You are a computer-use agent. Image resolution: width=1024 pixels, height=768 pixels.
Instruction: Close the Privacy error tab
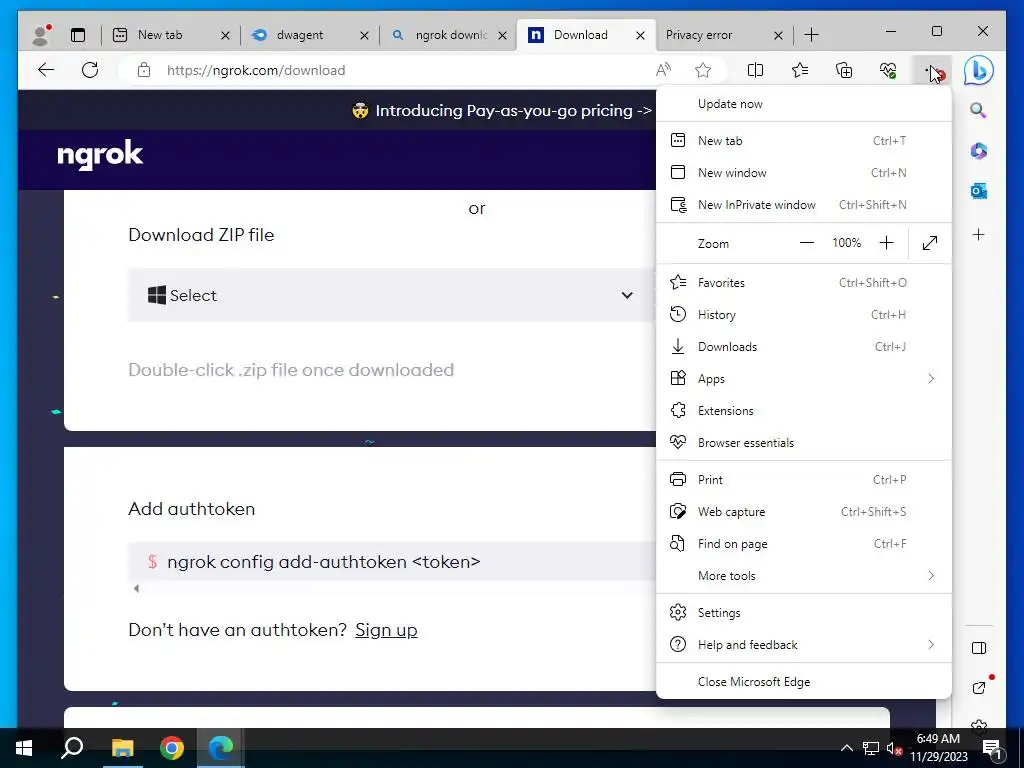click(778, 35)
